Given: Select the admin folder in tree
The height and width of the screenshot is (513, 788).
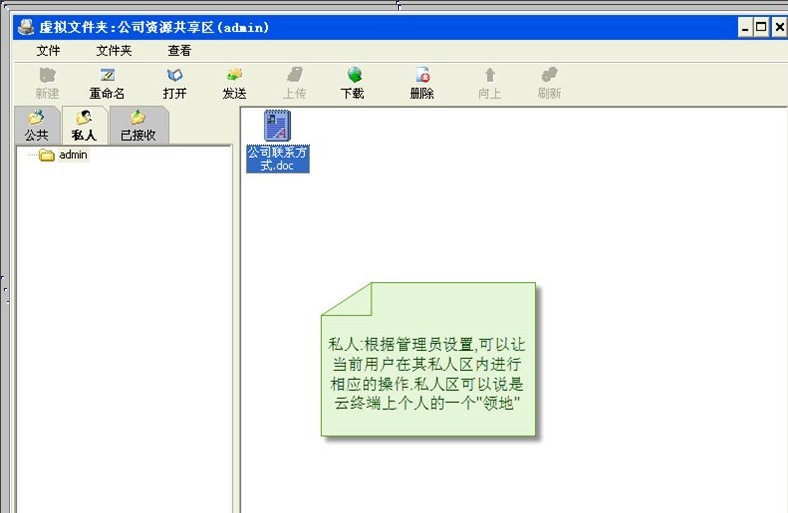Looking at the screenshot, I should (x=73, y=155).
